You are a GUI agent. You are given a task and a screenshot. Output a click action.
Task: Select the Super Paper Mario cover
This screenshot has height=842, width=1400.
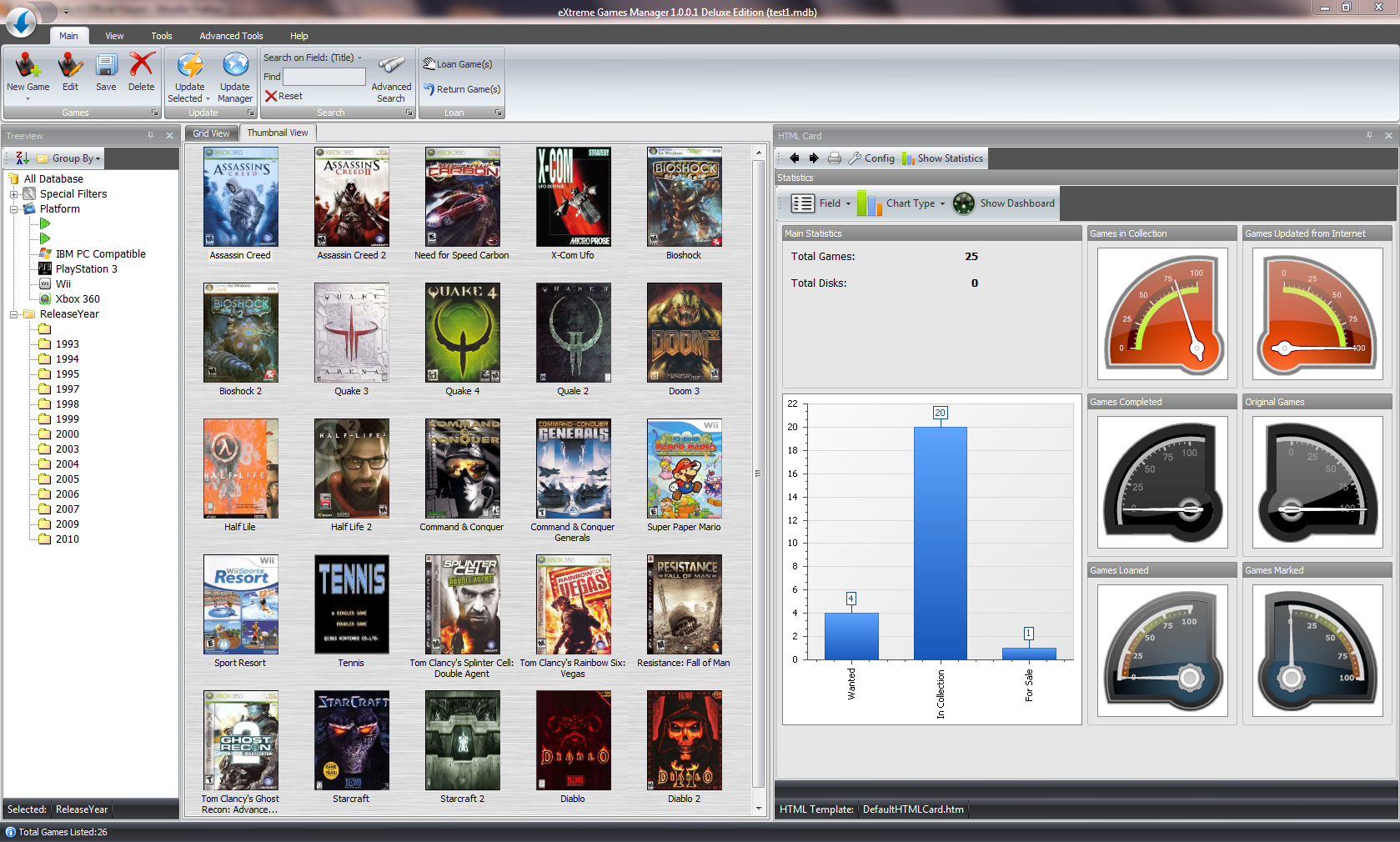(684, 469)
